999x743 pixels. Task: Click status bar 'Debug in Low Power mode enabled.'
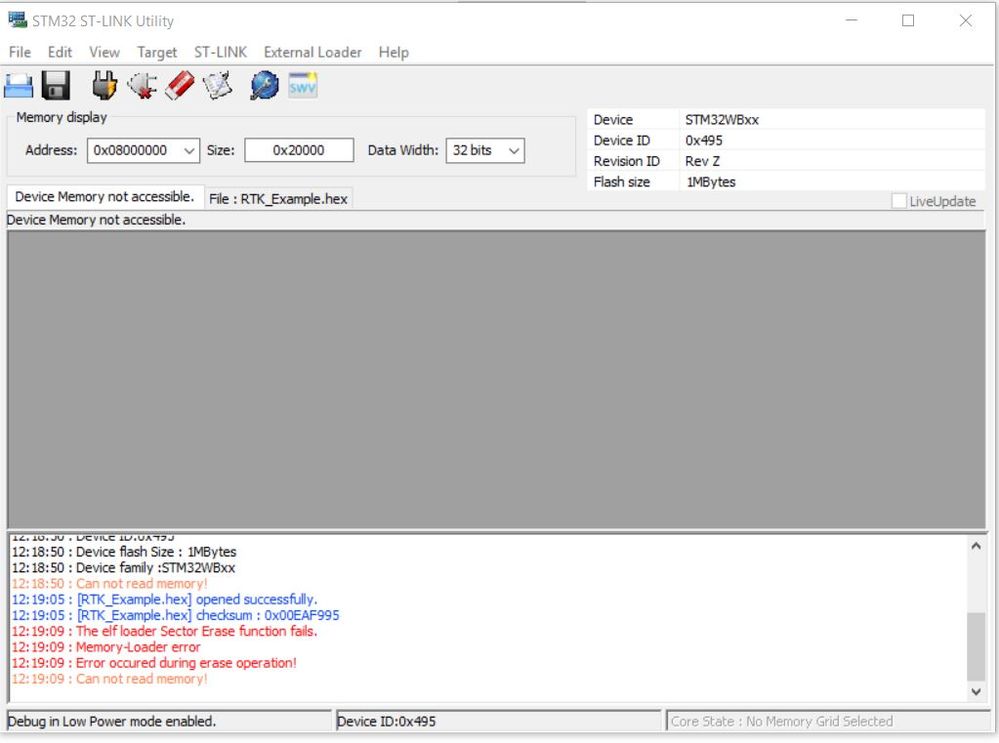(169, 721)
